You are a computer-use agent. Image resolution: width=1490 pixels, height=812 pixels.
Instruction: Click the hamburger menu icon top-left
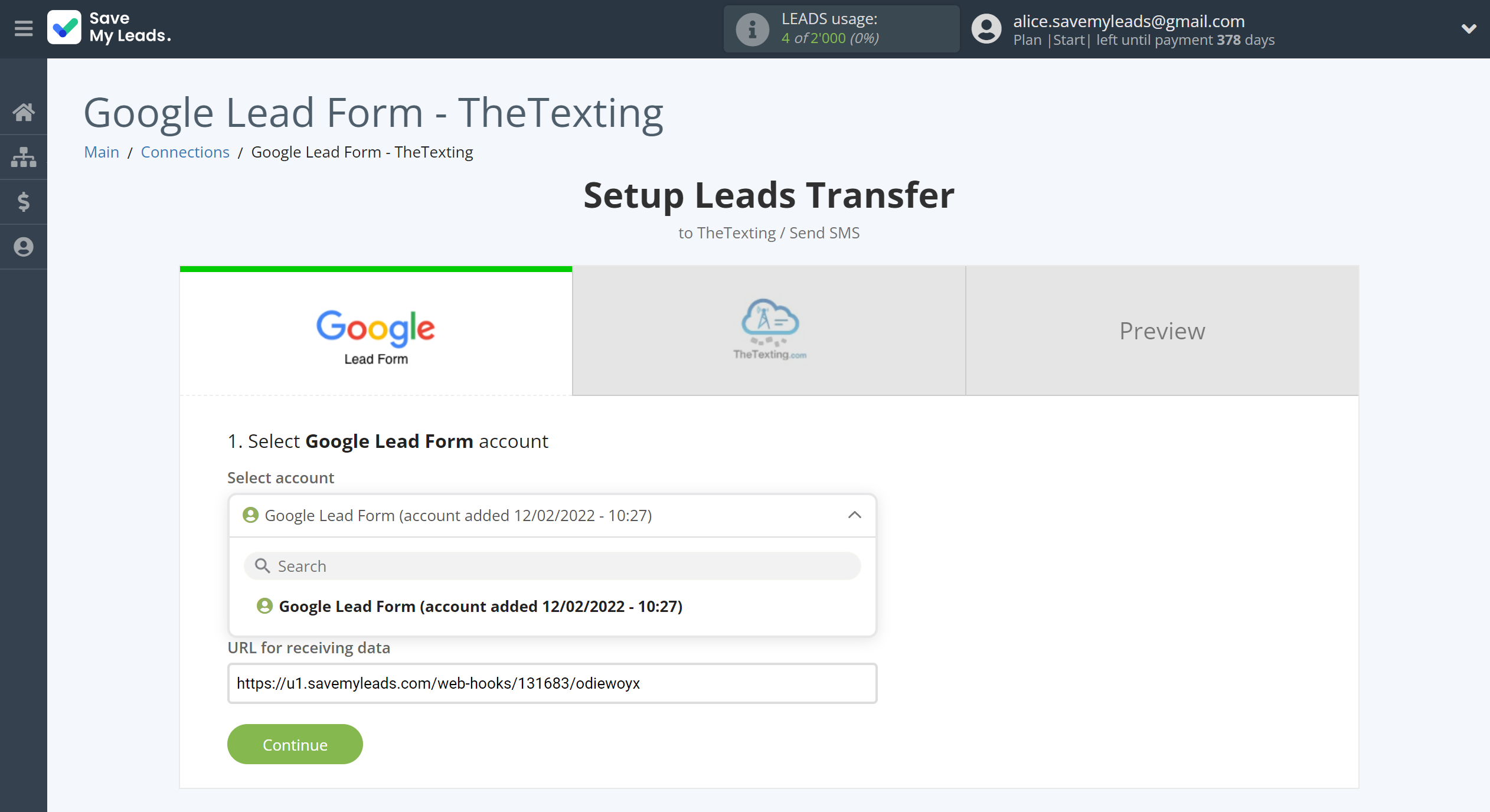pyautogui.click(x=23, y=28)
